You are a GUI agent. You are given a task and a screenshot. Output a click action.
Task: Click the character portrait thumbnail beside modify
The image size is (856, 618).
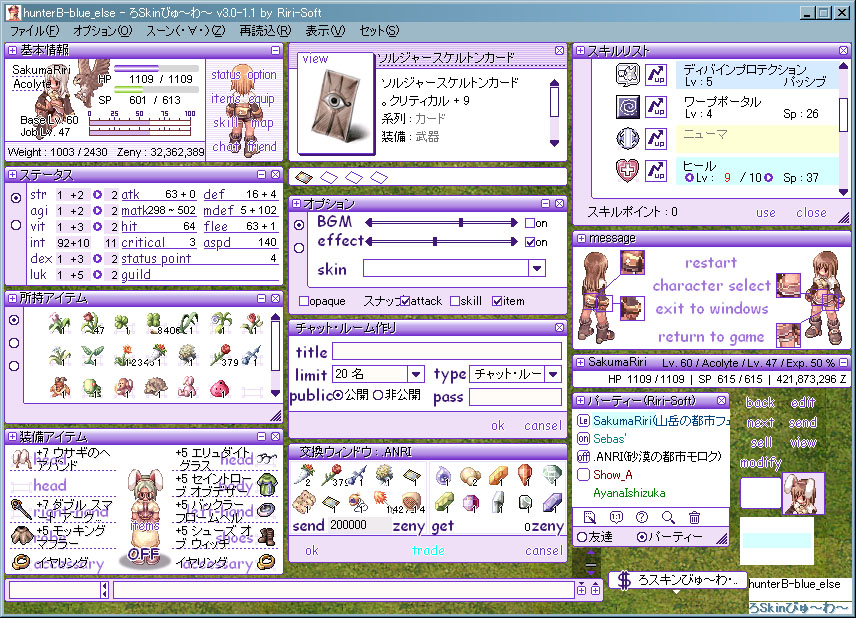pyautogui.click(x=803, y=494)
